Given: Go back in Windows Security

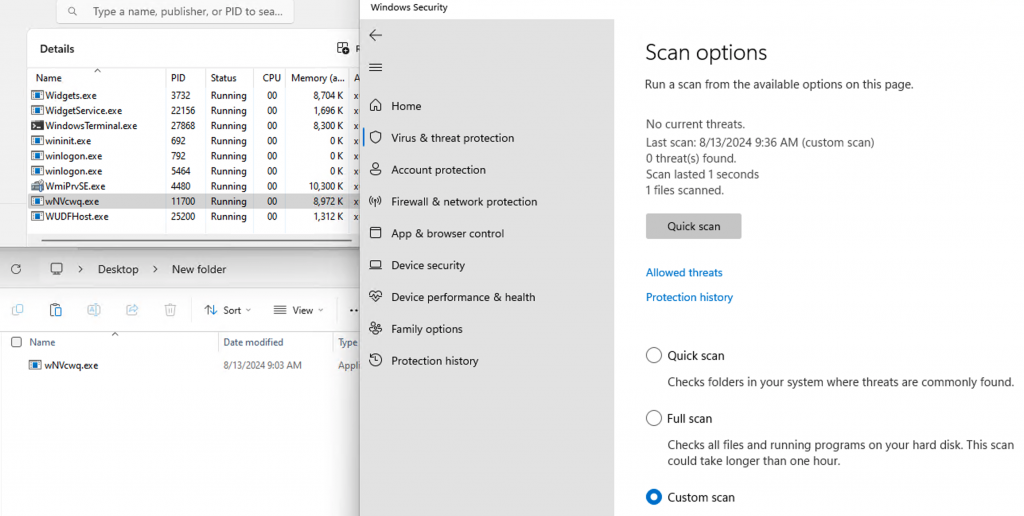Looking at the screenshot, I should 376,35.
